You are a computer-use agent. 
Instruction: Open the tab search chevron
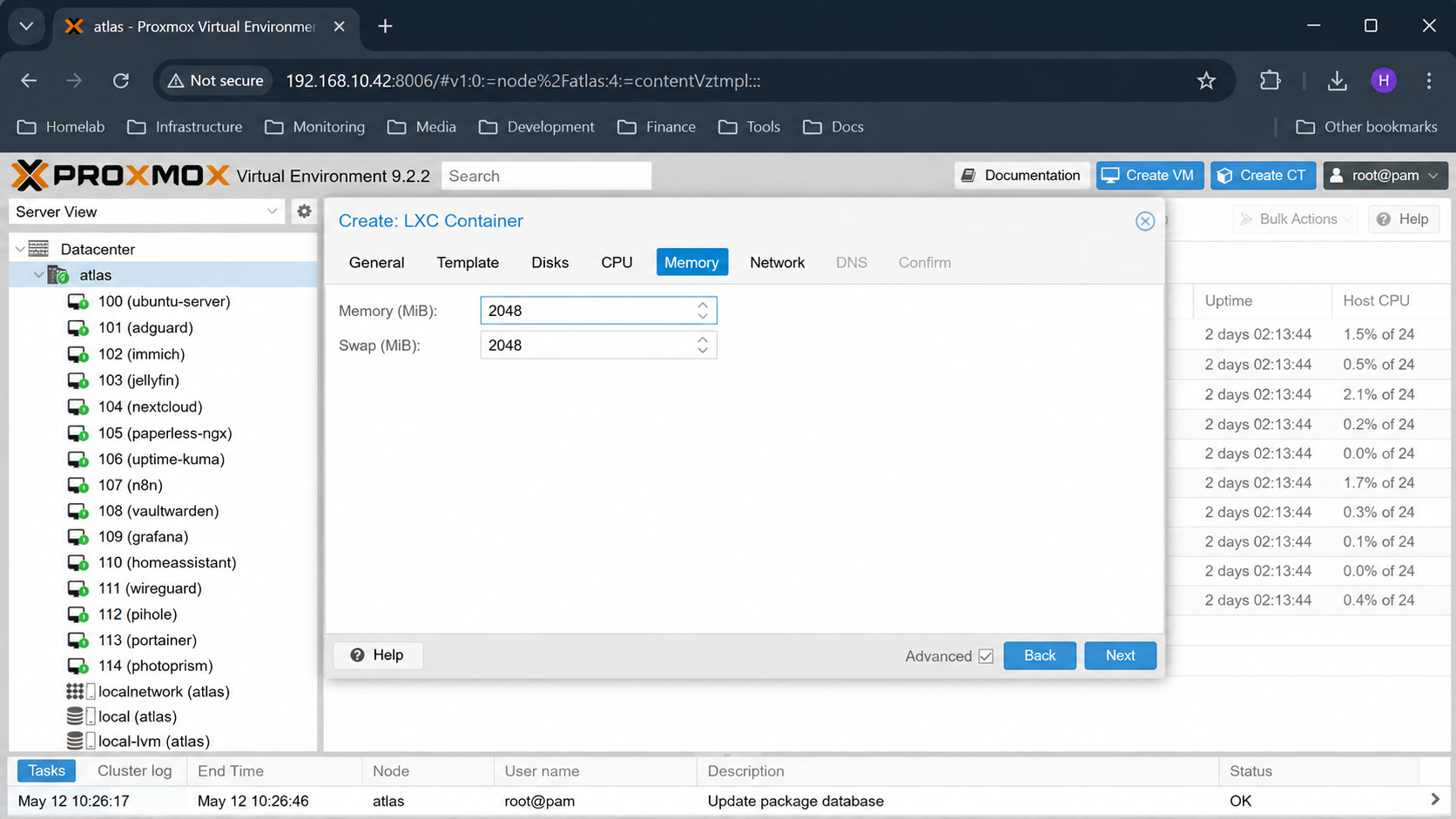point(26,26)
